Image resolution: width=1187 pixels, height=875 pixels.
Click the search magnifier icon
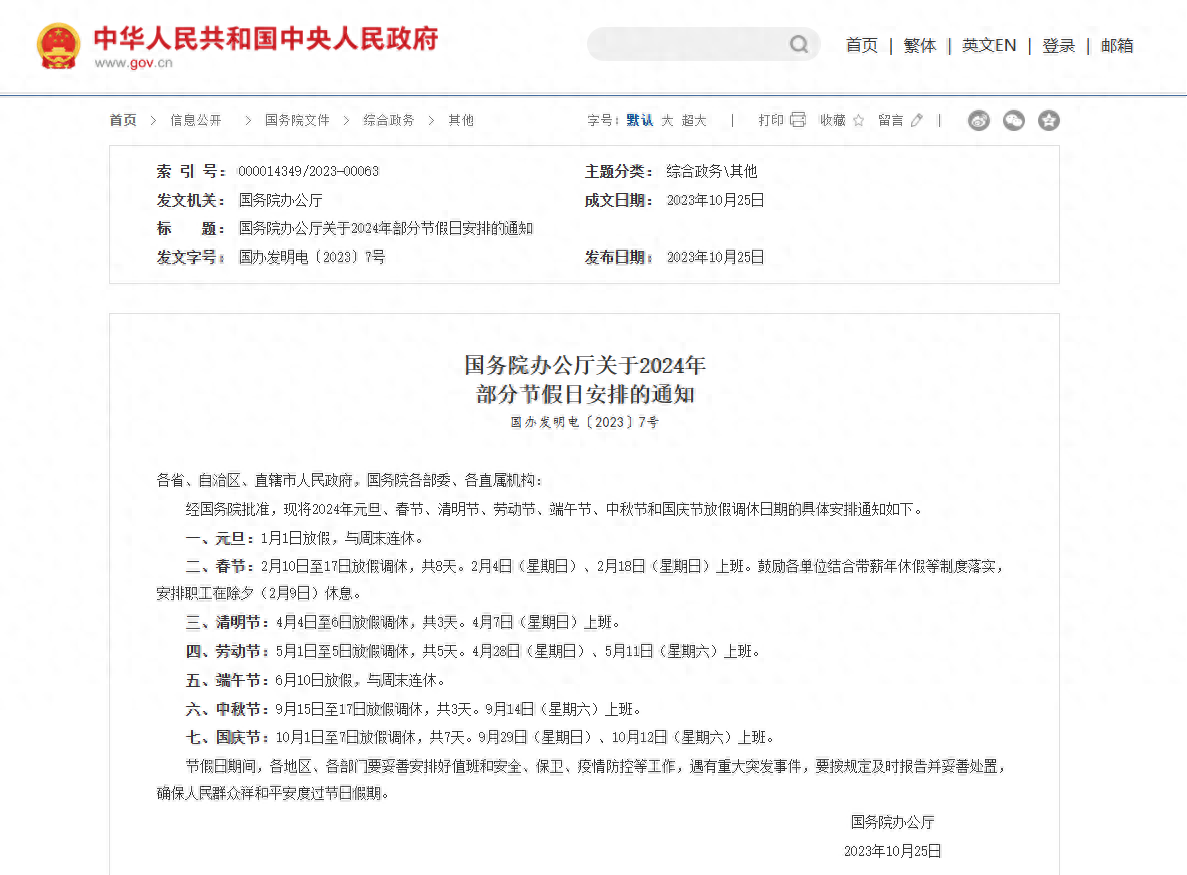[x=799, y=44]
